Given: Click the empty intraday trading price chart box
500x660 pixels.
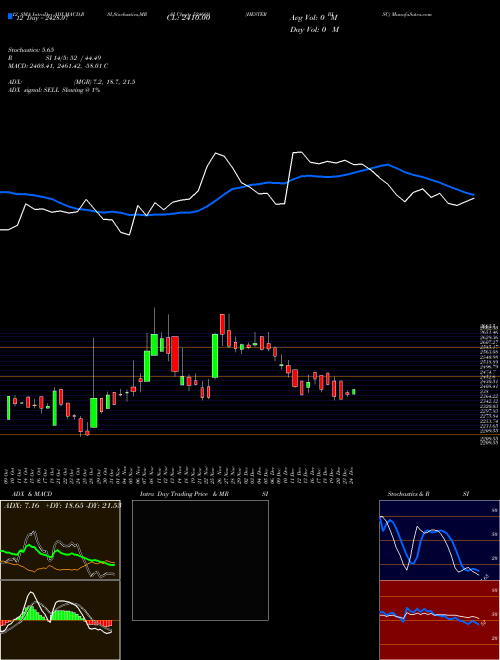Looking at the screenshot, I should click(200, 560).
